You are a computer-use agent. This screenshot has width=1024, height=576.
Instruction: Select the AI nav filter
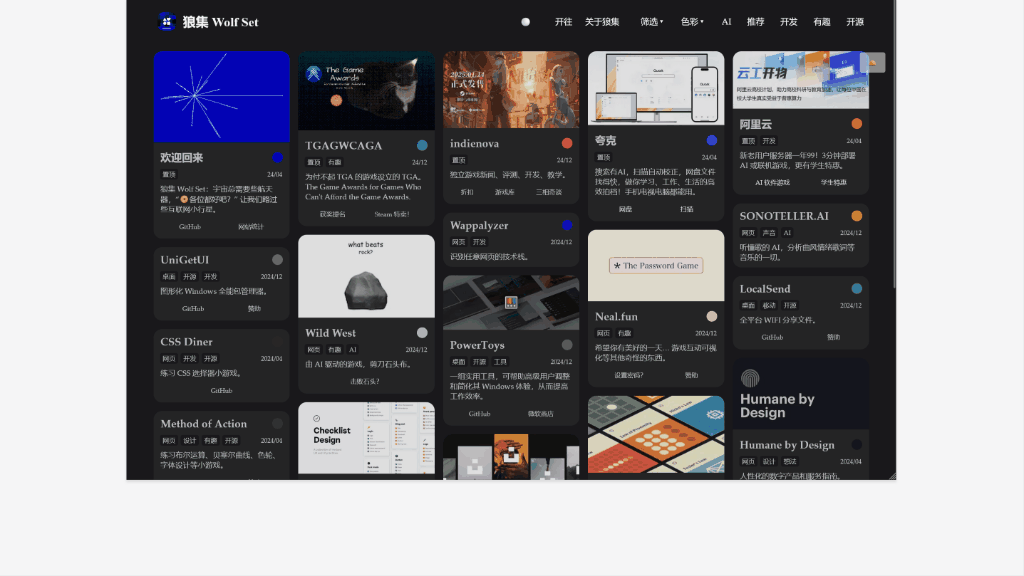[x=726, y=22]
